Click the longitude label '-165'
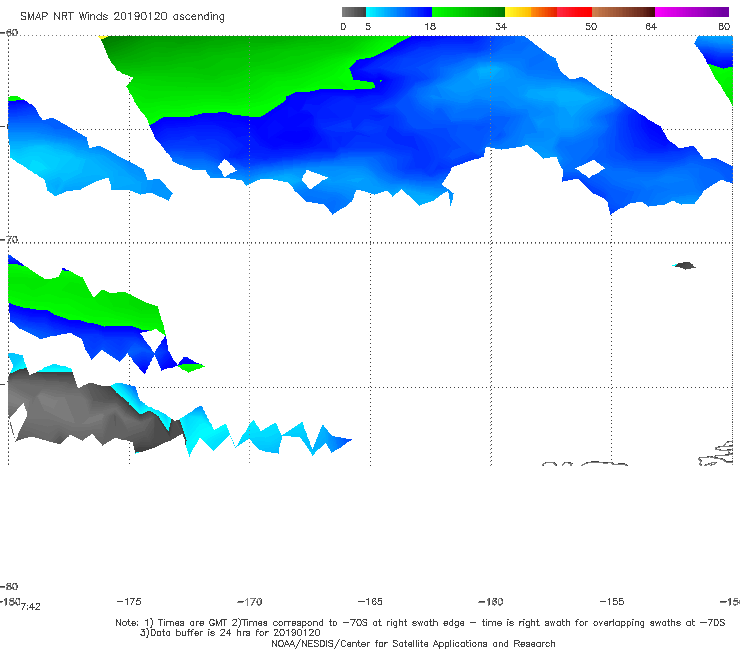Screen dimensions: 740x650 [x=370, y=601]
